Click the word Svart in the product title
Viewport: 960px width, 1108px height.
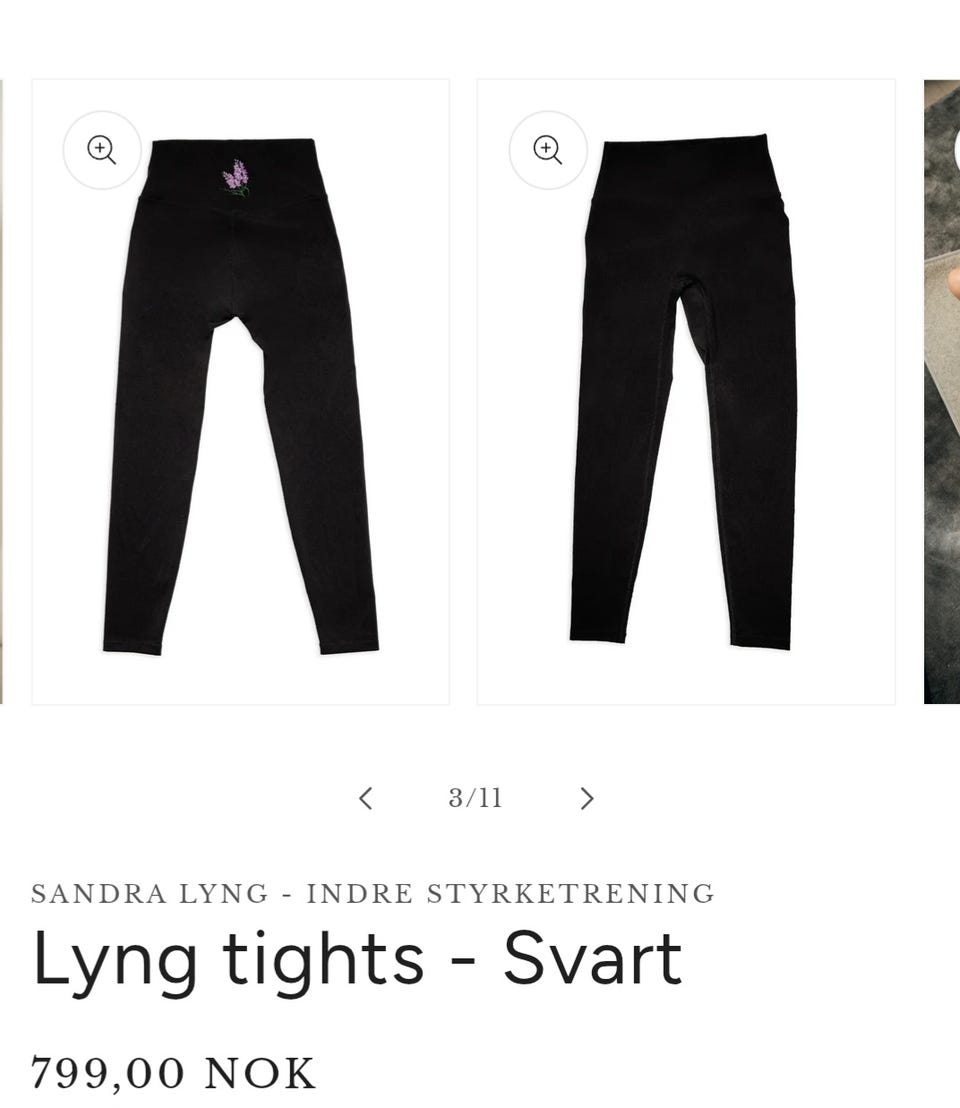[x=593, y=957]
